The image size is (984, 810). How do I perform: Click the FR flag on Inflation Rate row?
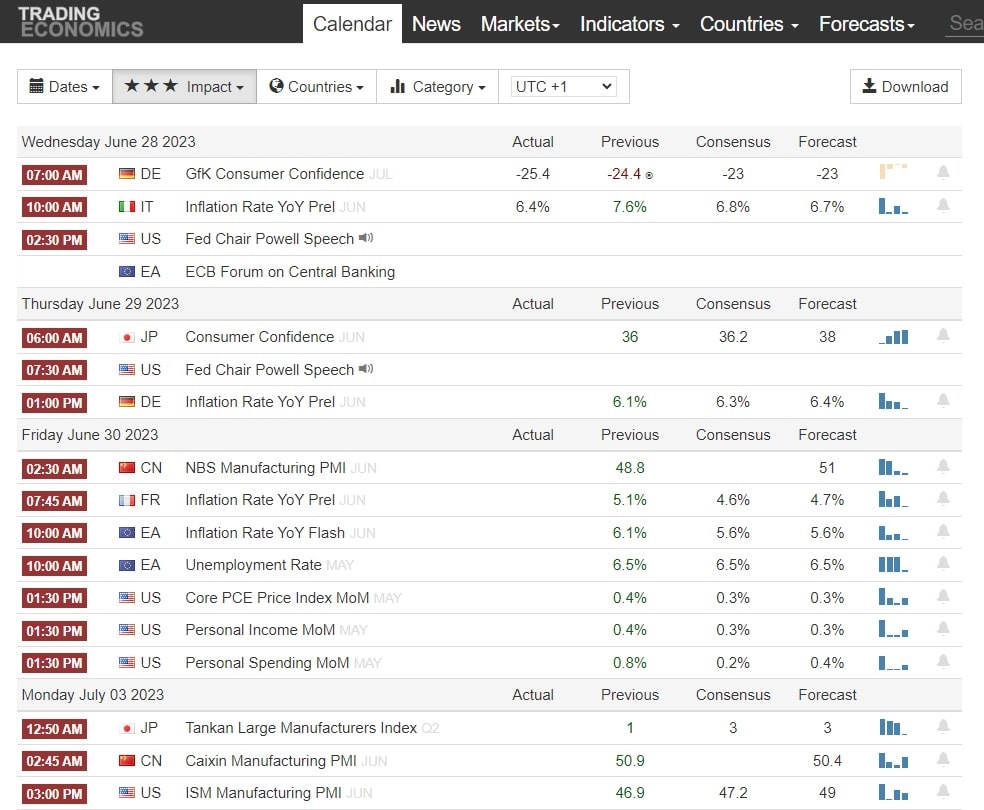point(127,500)
